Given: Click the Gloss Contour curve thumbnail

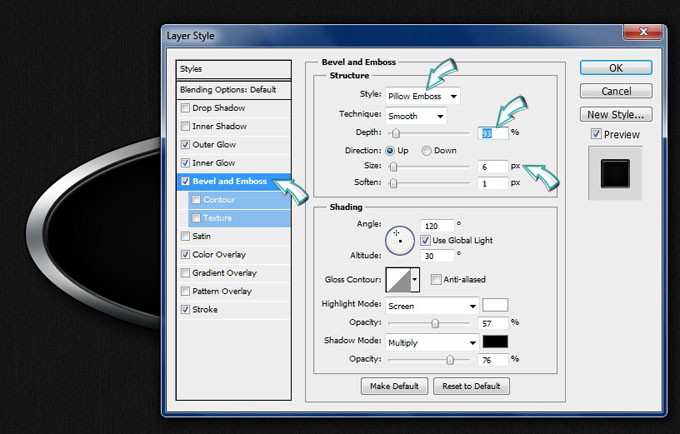Looking at the screenshot, I should tap(399, 280).
